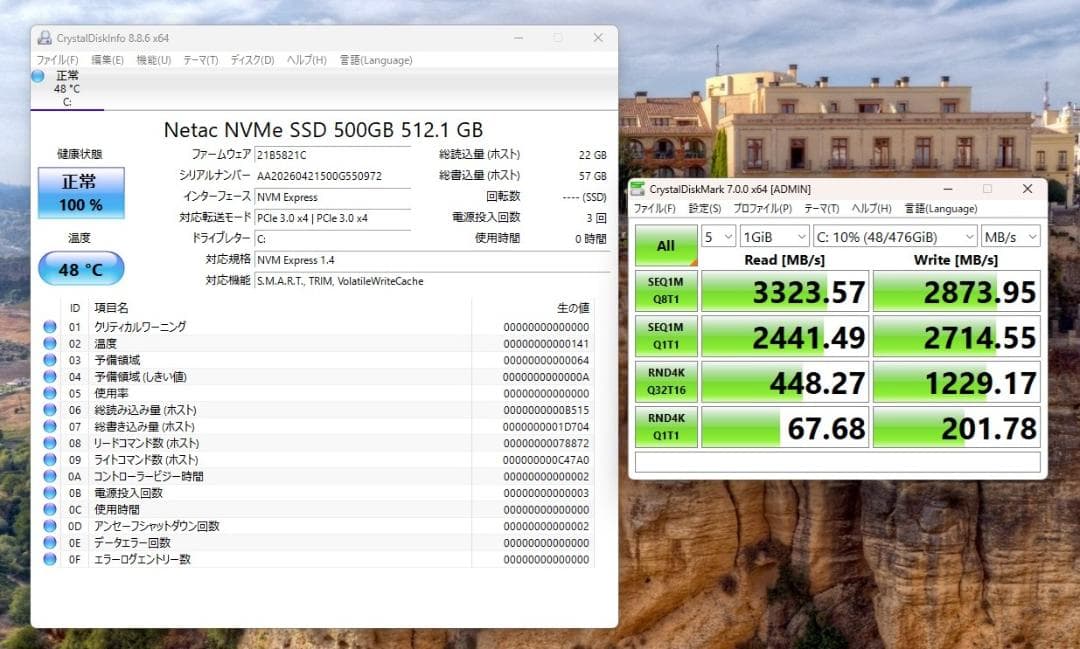1080x649 pixels.
Task: Click status orb for ID 05 使用率
Action: tap(50, 393)
